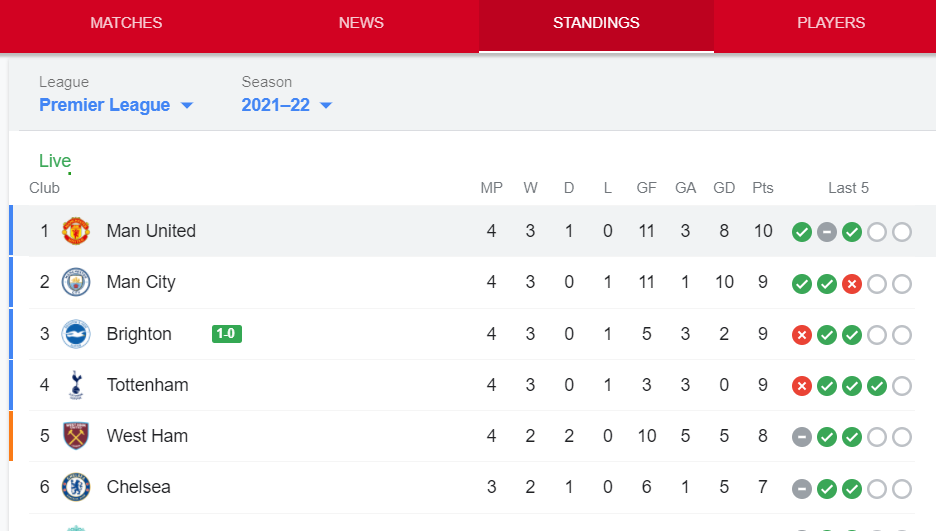
Task: Click the West Ham club crest
Action: 76,436
